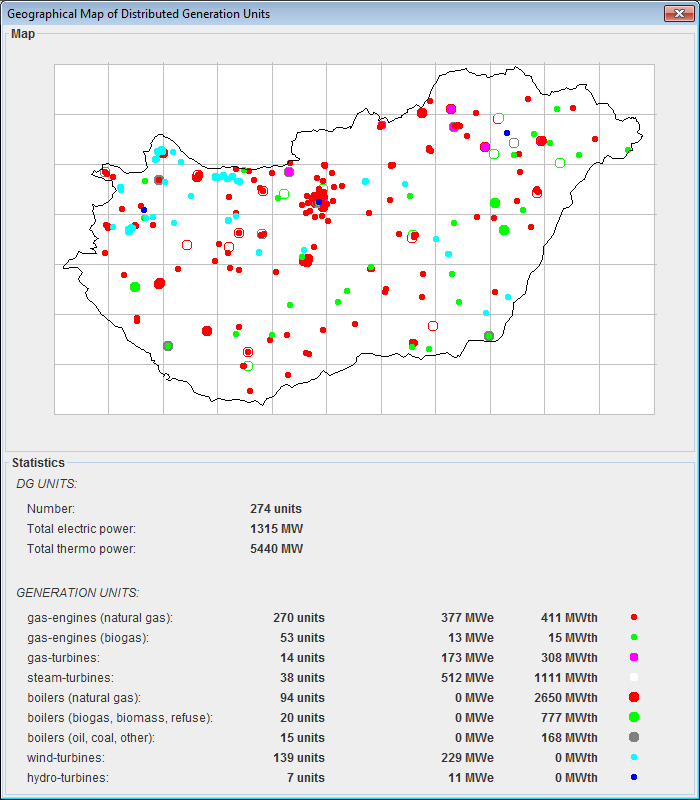Click the '0 MWth' value in wind-turbines row
700x800 pixels.
coord(576,758)
